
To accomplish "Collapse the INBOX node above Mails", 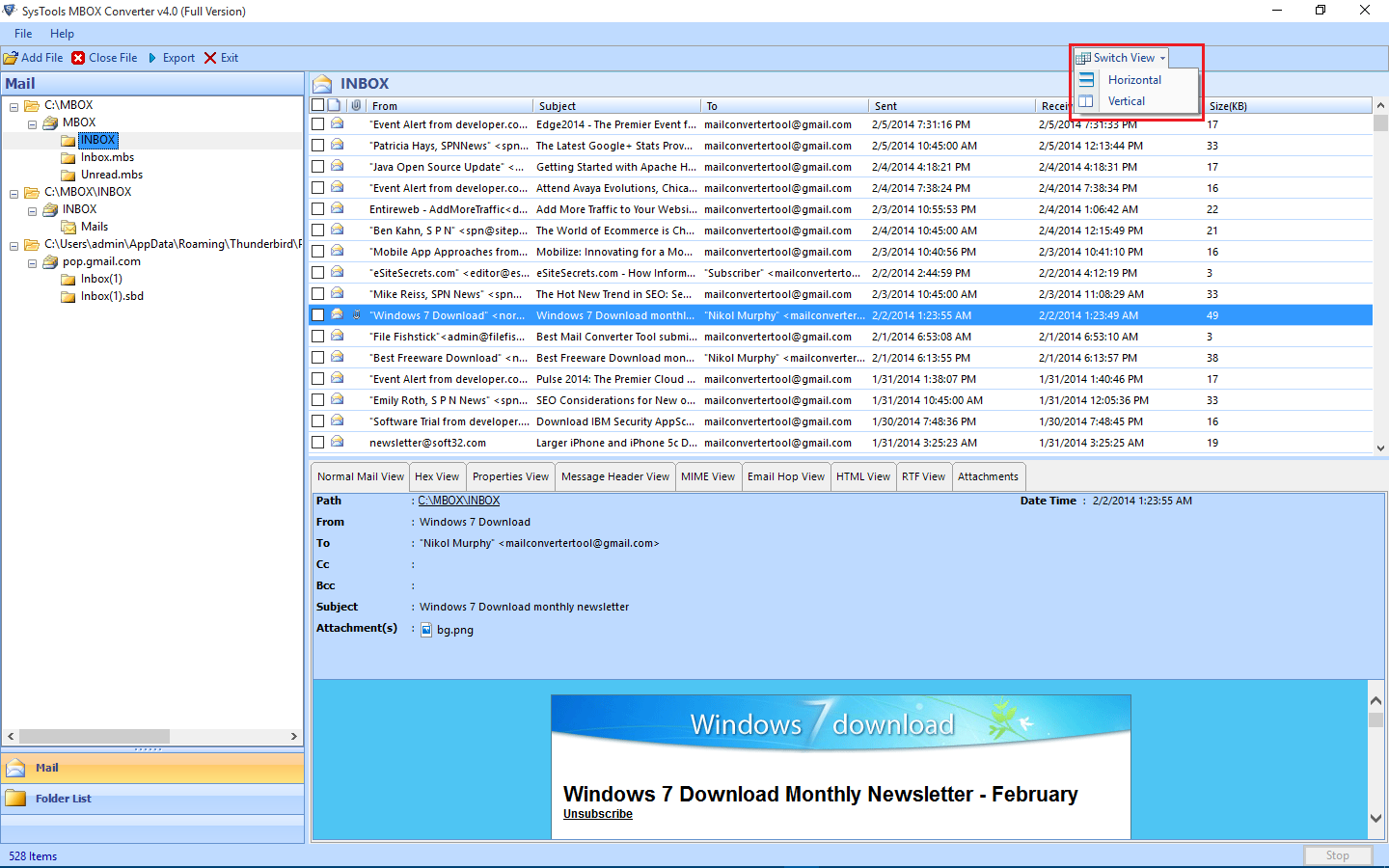I will point(32,210).
